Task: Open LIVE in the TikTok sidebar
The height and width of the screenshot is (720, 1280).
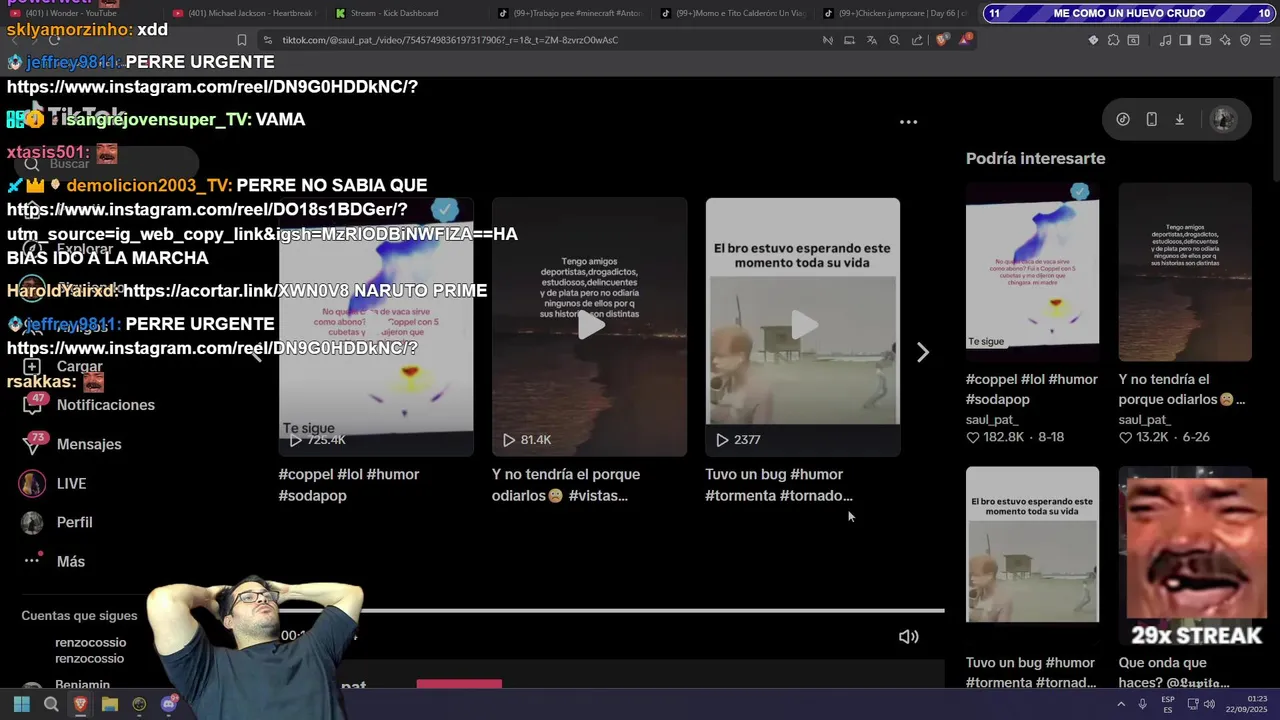Action: [x=53, y=483]
